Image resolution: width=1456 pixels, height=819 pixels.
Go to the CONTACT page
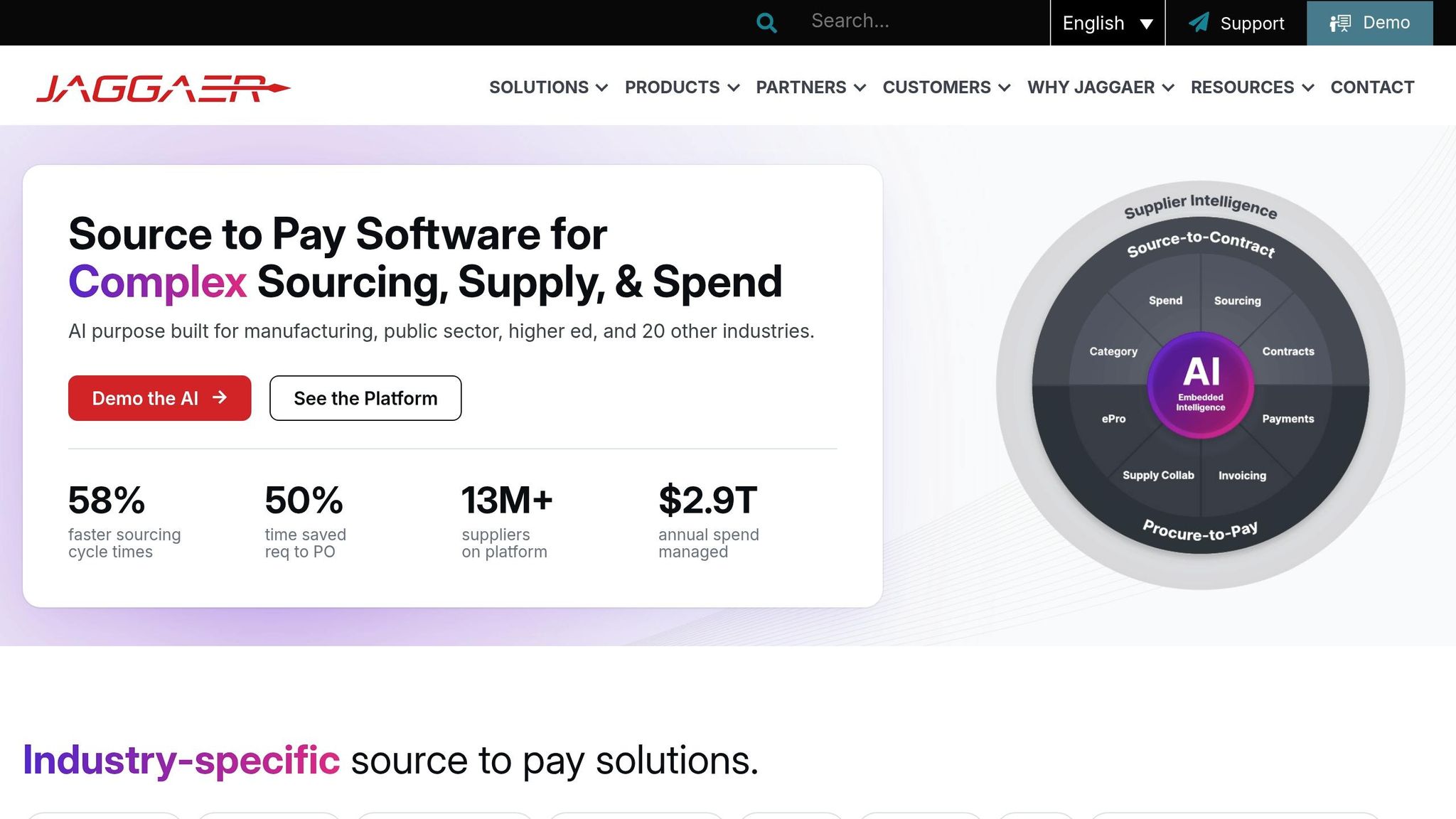[x=1372, y=87]
